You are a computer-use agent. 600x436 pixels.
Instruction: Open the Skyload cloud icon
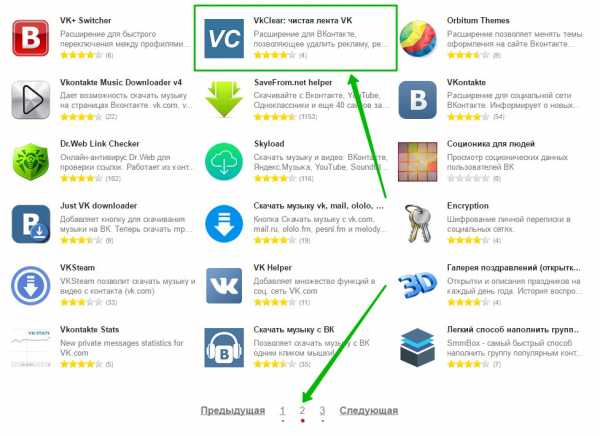pyautogui.click(x=224, y=162)
